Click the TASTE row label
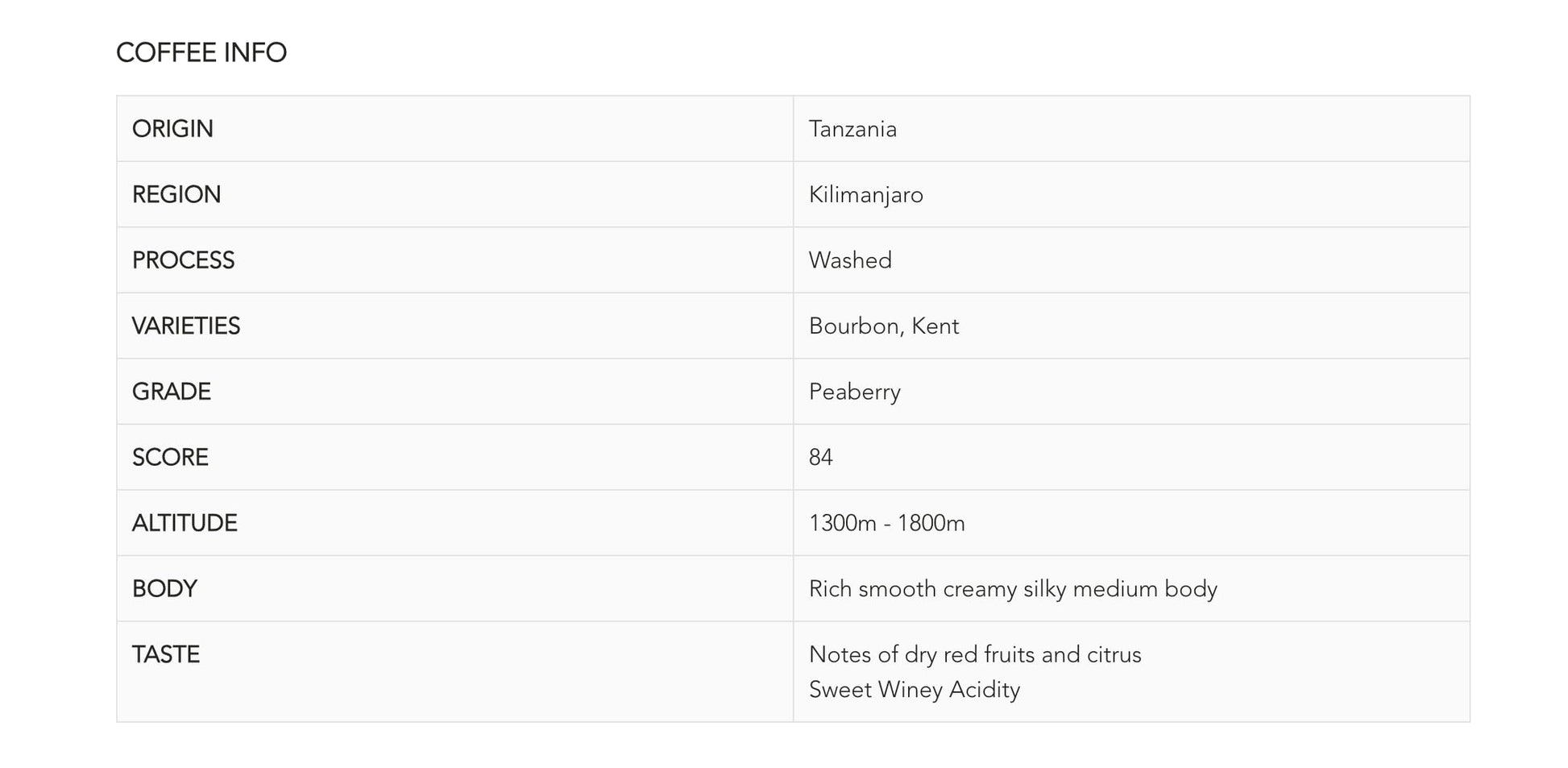The height and width of the screenshot is (768, 1568). (165, 654)
